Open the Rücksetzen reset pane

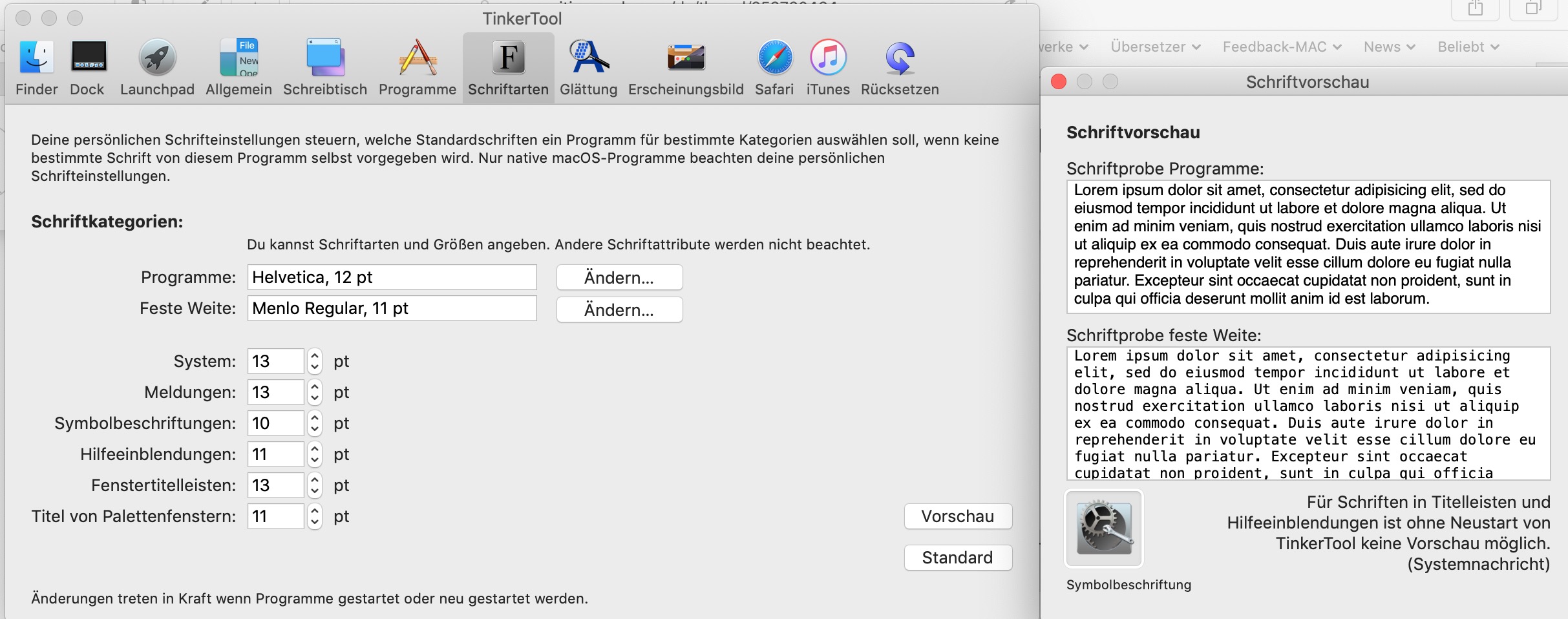pos(900,68)
